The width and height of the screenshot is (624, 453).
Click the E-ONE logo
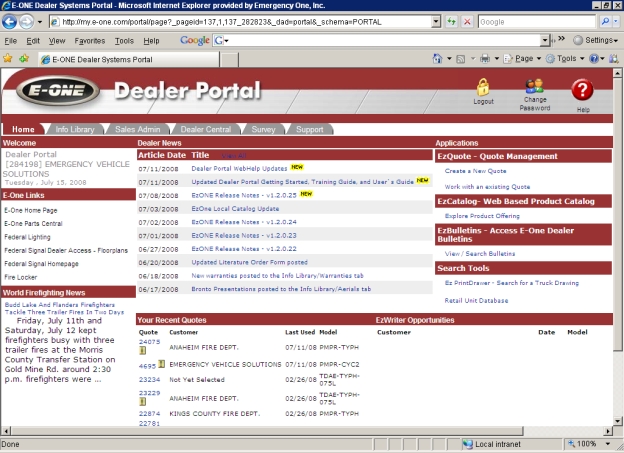pyautogui.click(x=58, y=90)
